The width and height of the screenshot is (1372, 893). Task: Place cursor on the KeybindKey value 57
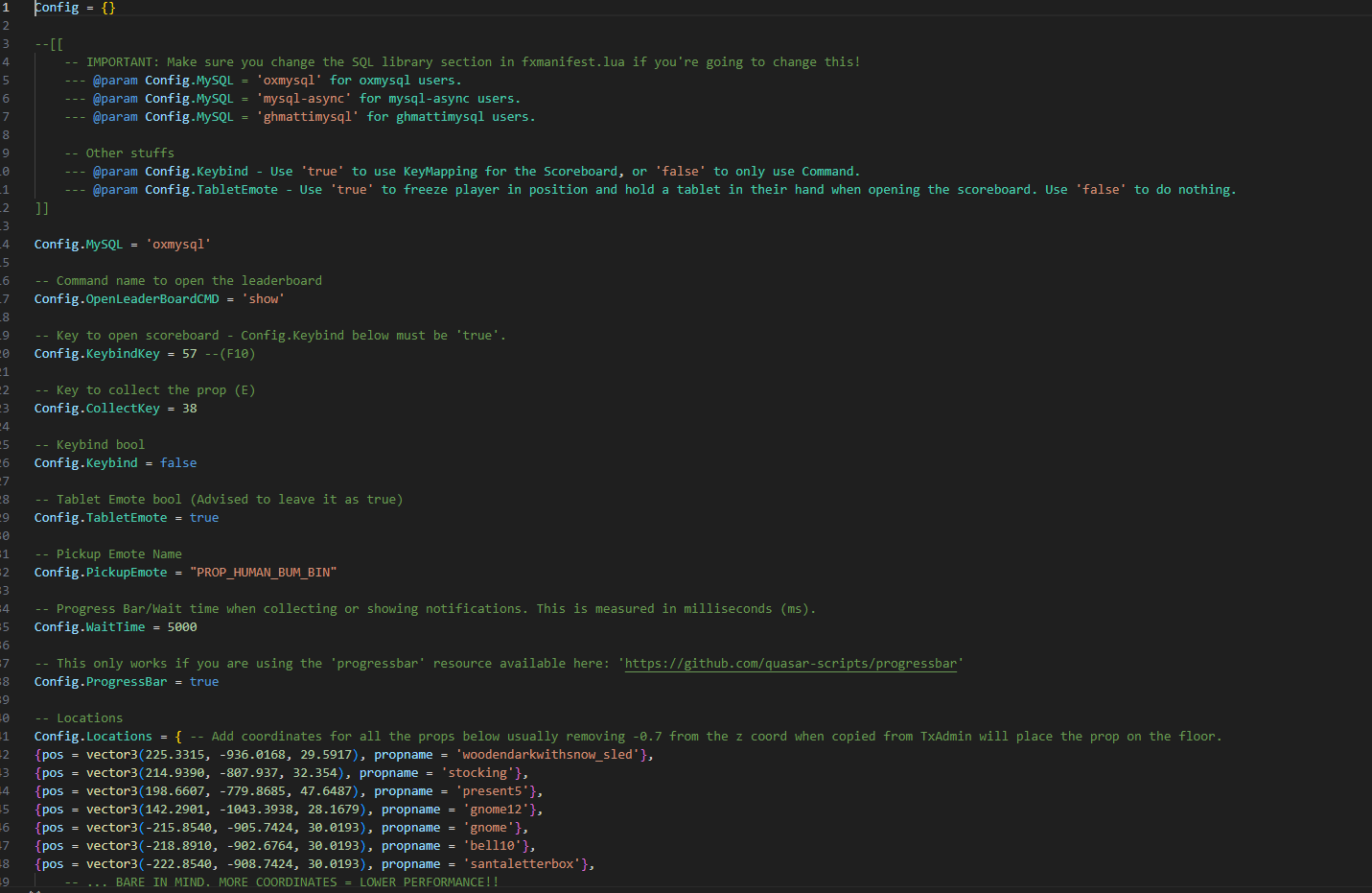click(189, 354)
